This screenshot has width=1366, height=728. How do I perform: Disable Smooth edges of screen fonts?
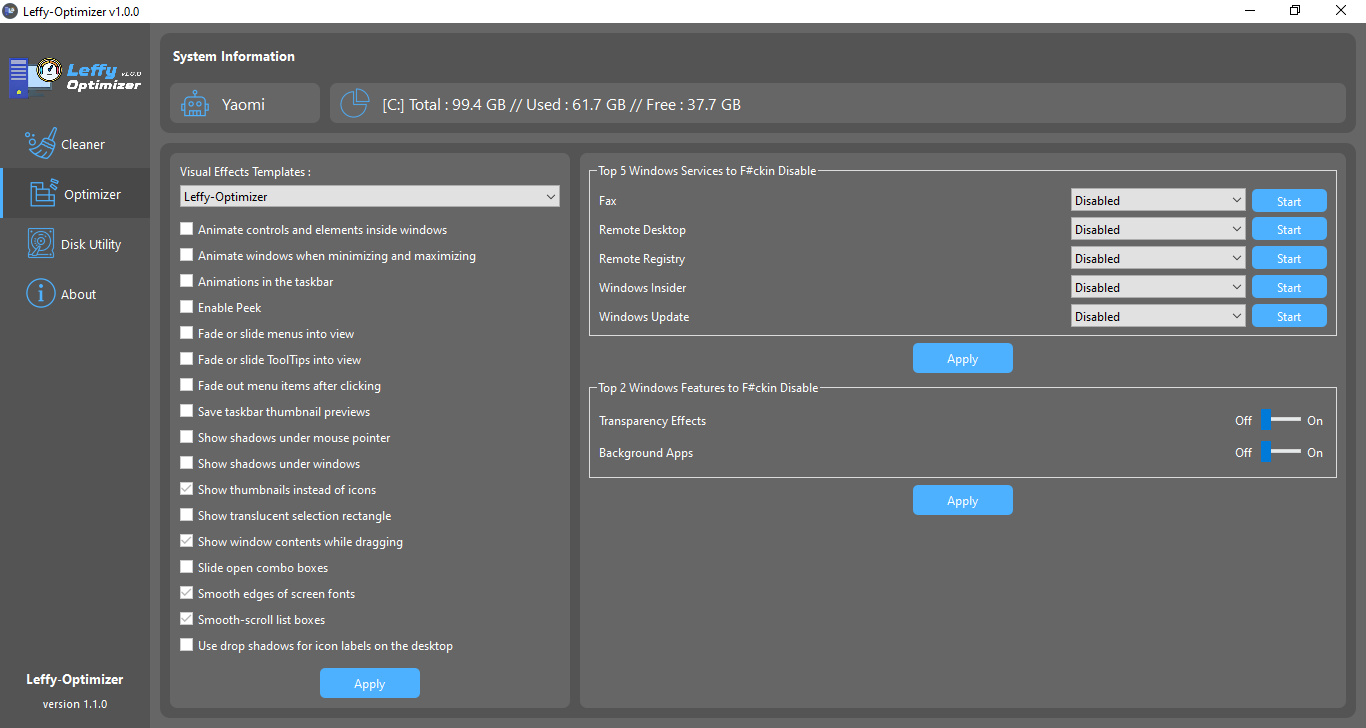pyautogui.click(x=186, y=593)
